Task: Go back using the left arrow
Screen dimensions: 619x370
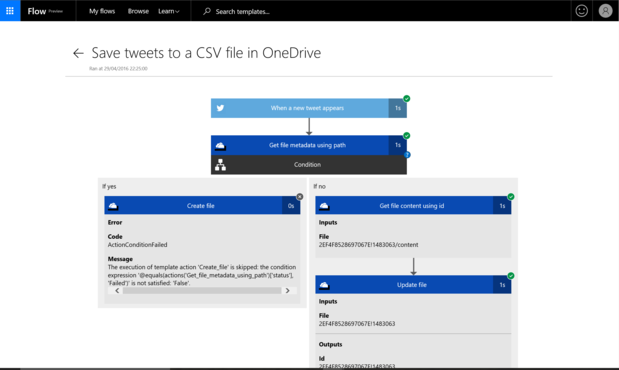Action: [78, 53]
